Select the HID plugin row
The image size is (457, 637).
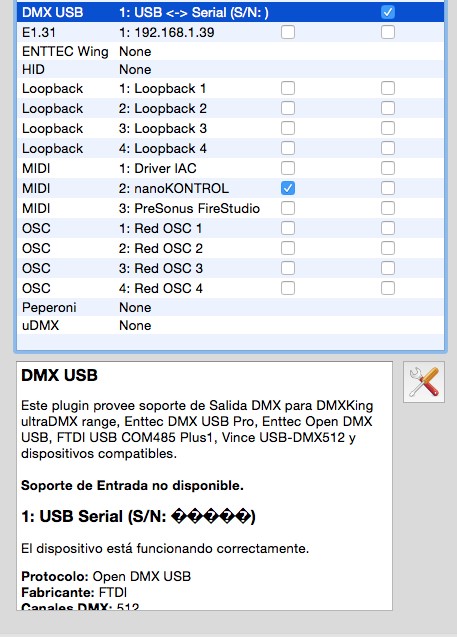coord(230,69)
